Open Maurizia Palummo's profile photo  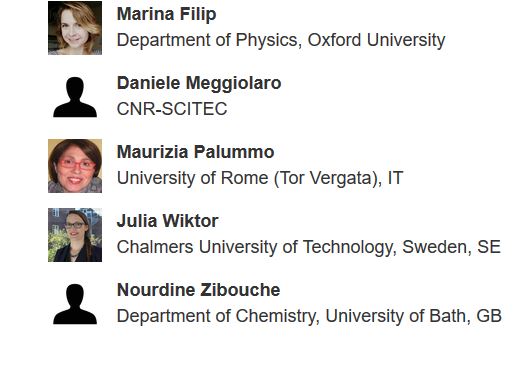(75, 166)
